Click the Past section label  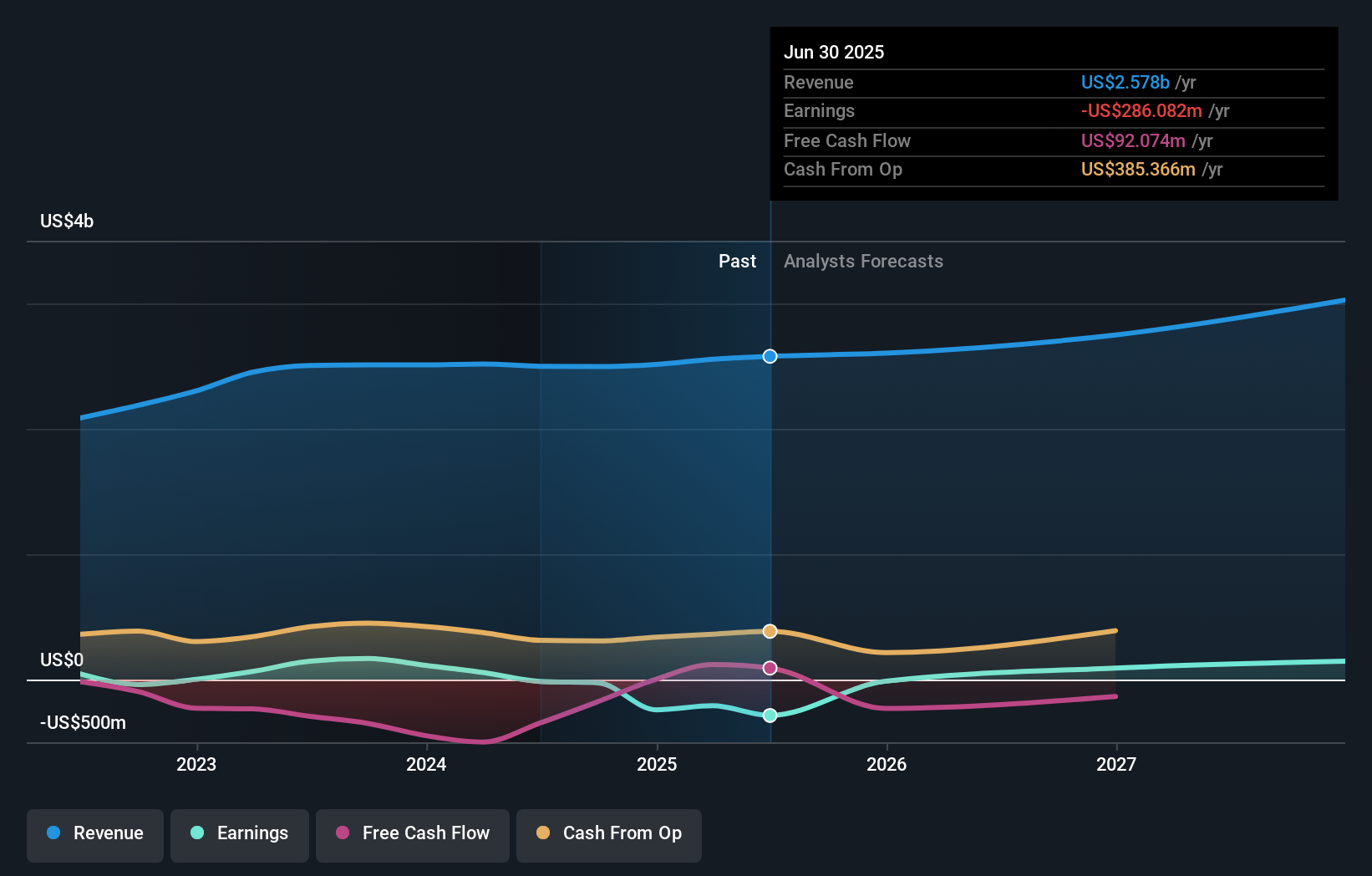click(x=737, y=262)
